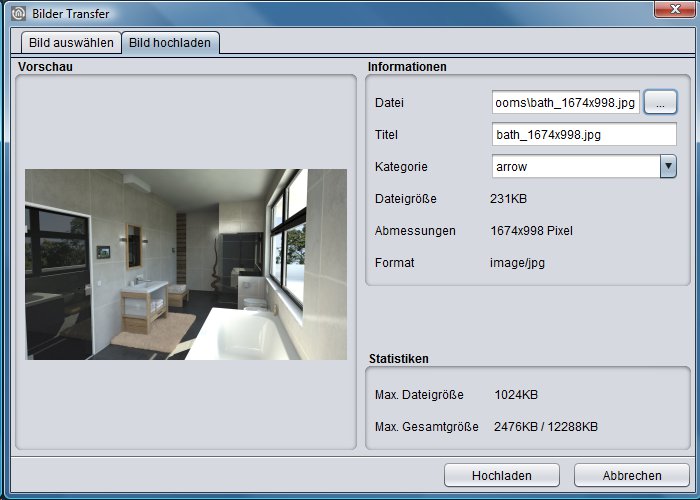The width and height of the screenshot is (700, 500).
Task: Open the Kategorie dropdown arrow
Action: pyautogui.click(x=668, y=167)
